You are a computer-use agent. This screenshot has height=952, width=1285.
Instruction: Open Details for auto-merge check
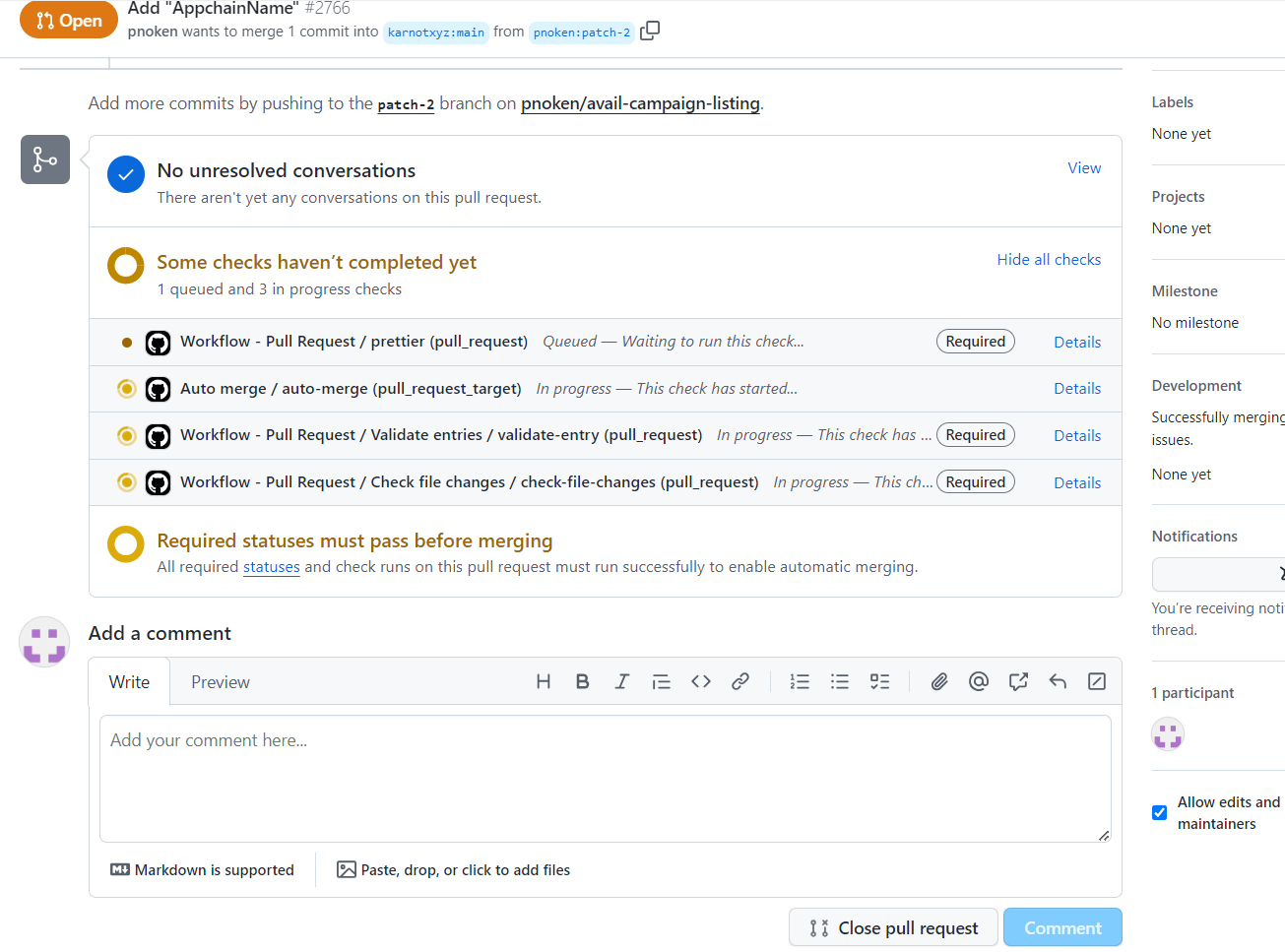click(1077, 389)
